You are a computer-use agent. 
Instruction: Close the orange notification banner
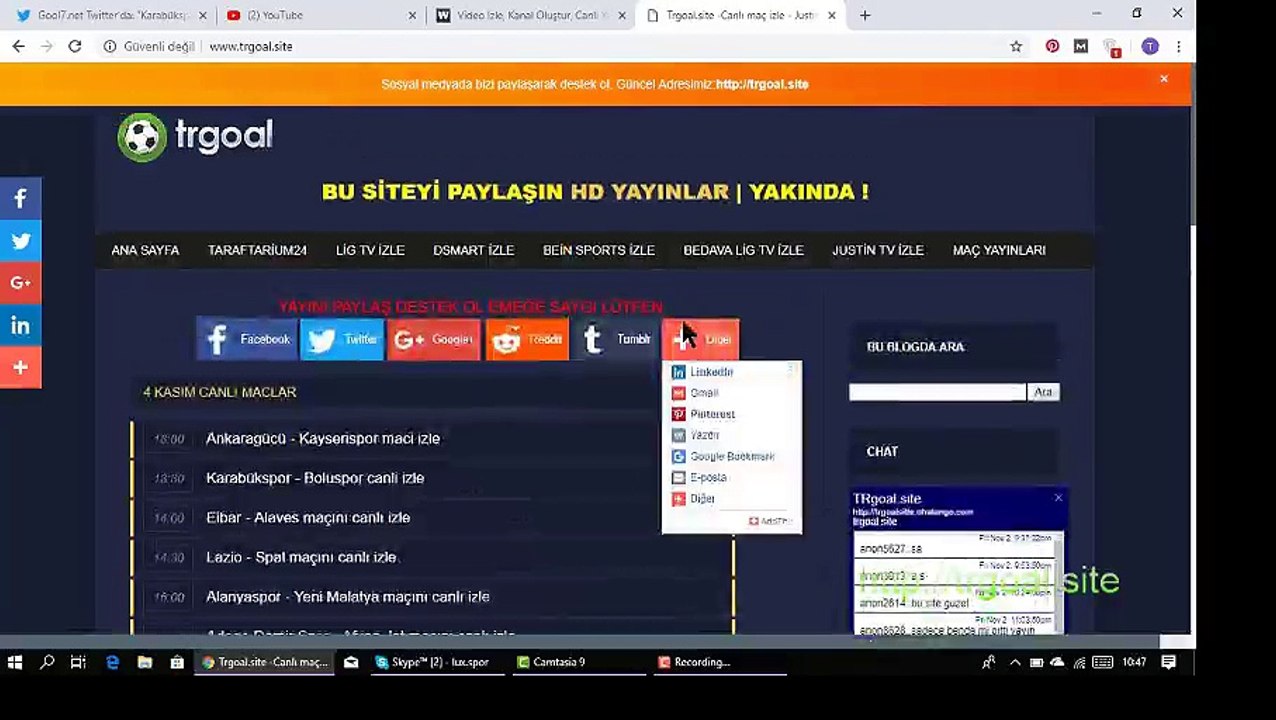[x=1164, y=78]
